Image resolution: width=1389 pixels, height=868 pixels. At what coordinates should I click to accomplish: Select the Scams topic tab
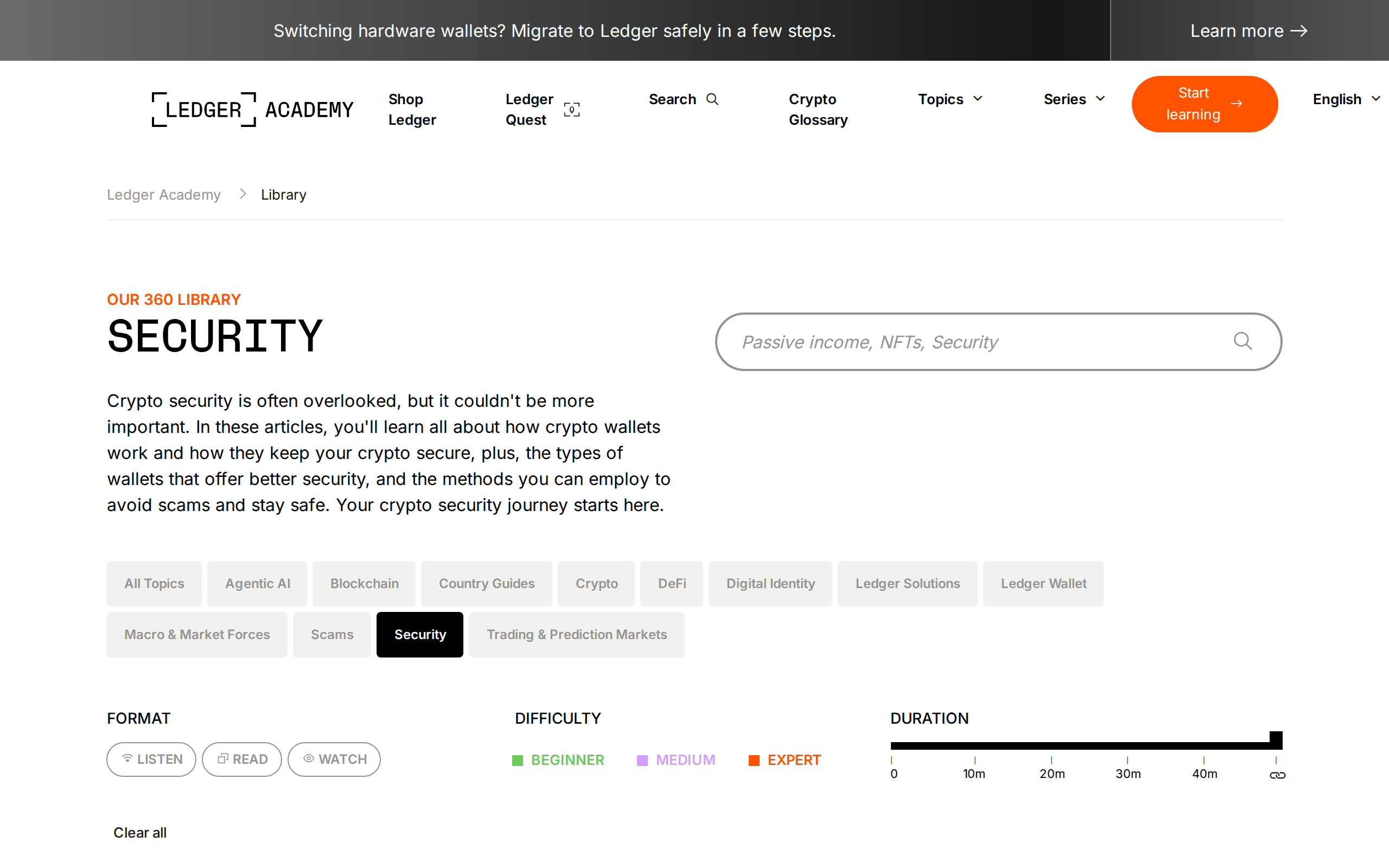[x=332, y=634]
